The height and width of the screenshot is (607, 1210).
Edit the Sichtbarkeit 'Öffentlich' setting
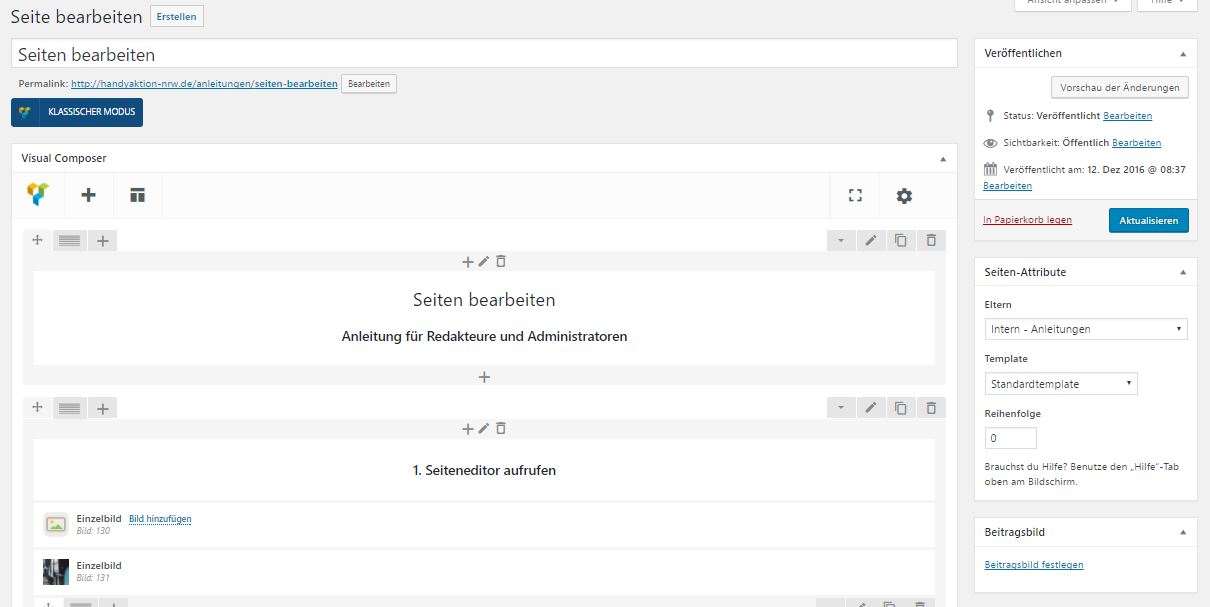(1137, 143)
